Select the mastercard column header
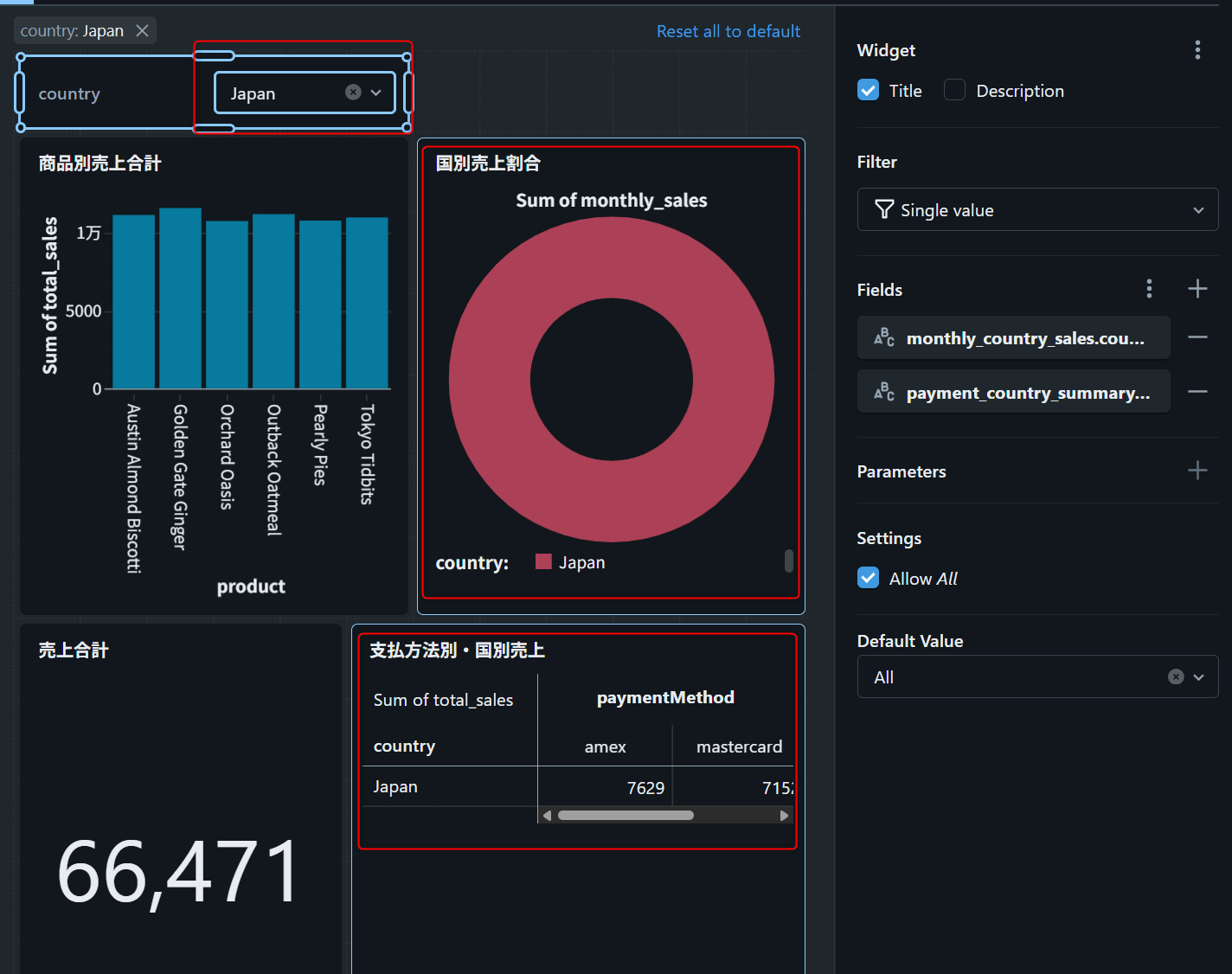The width and height of the screenshot is (1232, 974). click(739, 747)
